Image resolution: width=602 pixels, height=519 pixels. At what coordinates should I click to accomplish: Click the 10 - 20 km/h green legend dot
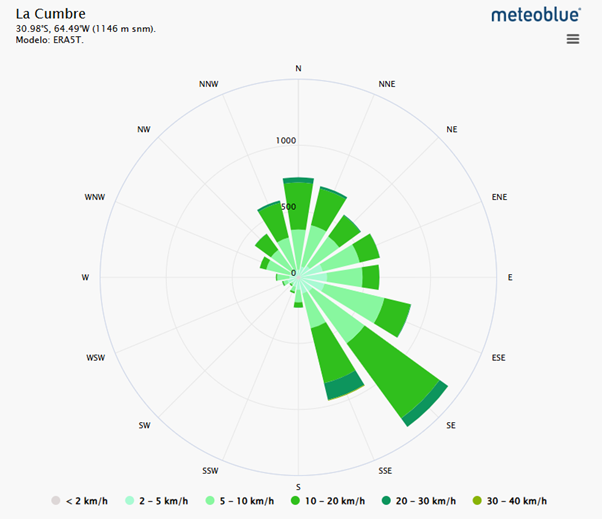click(x=298, y=501)
